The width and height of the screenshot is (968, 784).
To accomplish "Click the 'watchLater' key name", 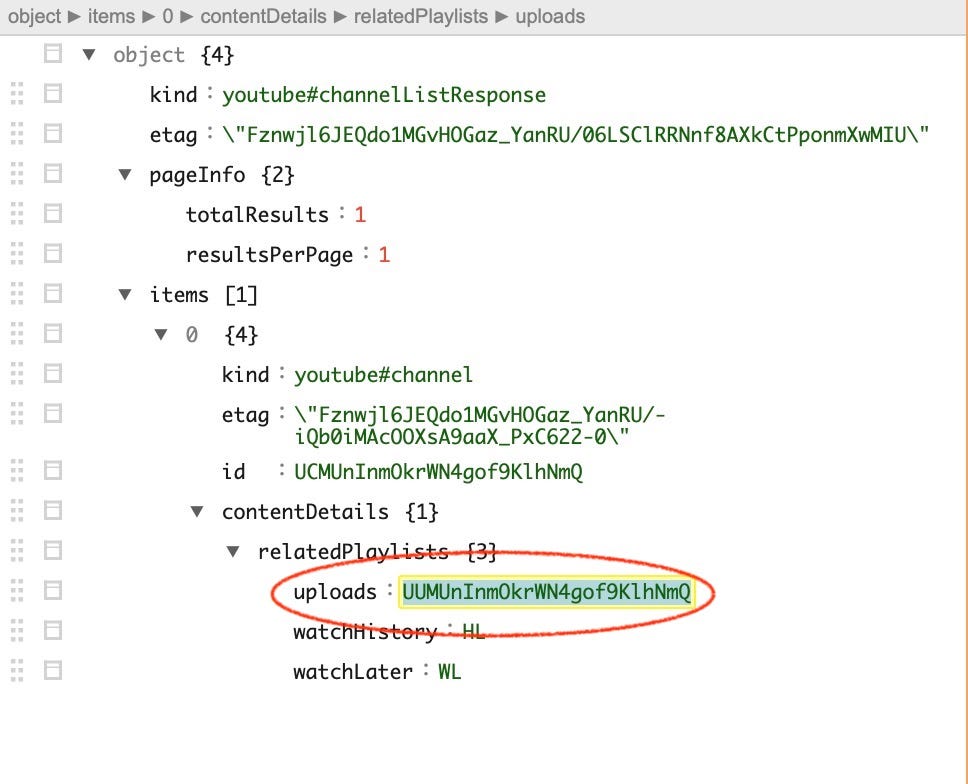I will click(353, 672).
